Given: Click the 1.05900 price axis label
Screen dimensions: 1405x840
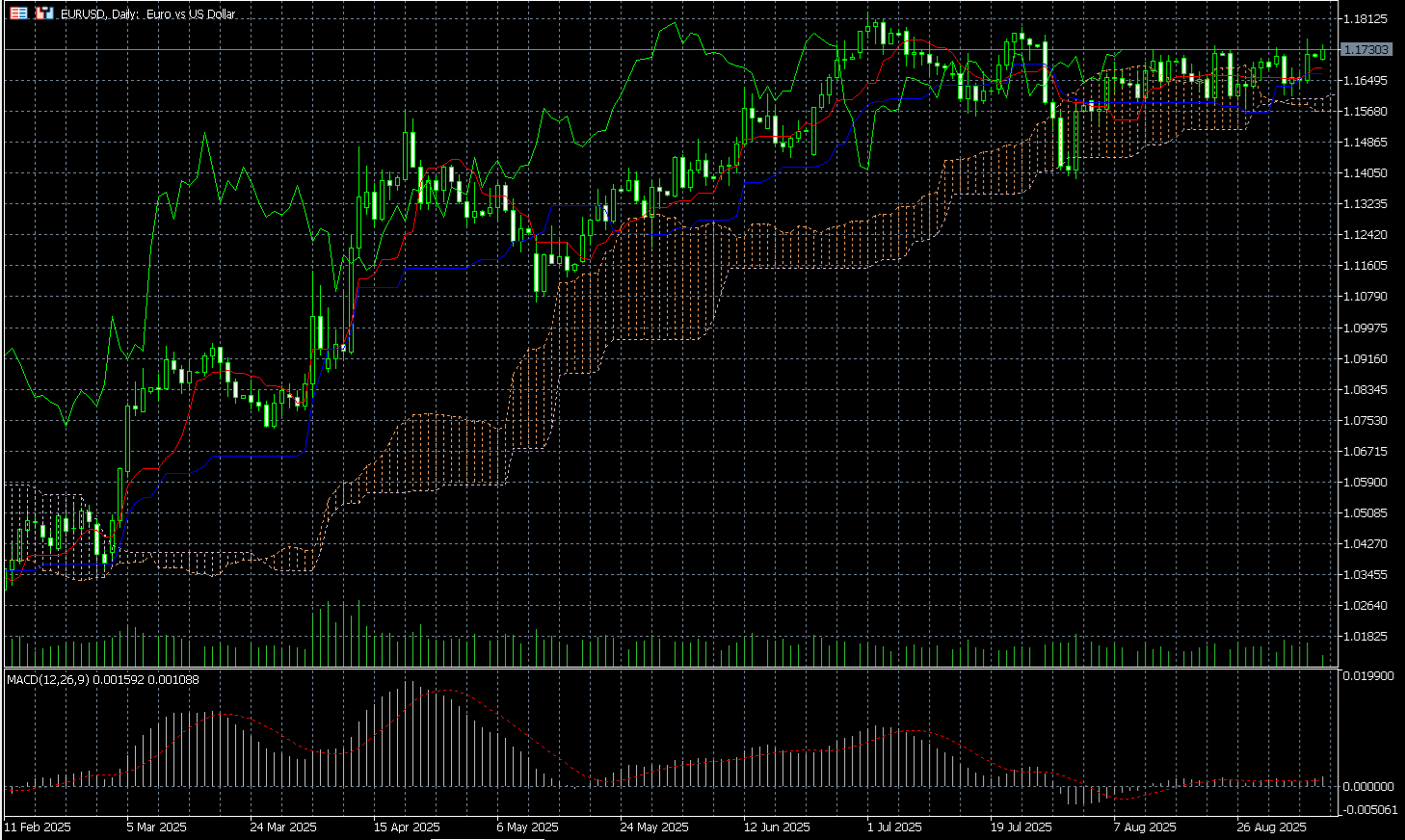Looking at the screenshot, I should point(1365,483).
